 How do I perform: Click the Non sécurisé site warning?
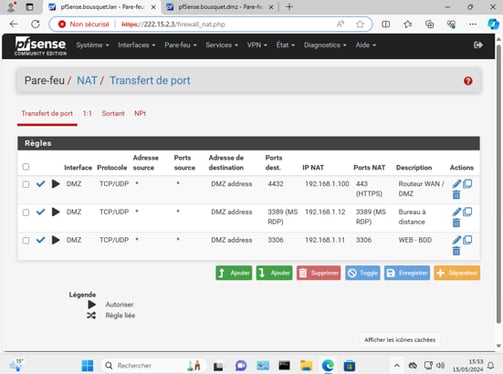[84, 24]
